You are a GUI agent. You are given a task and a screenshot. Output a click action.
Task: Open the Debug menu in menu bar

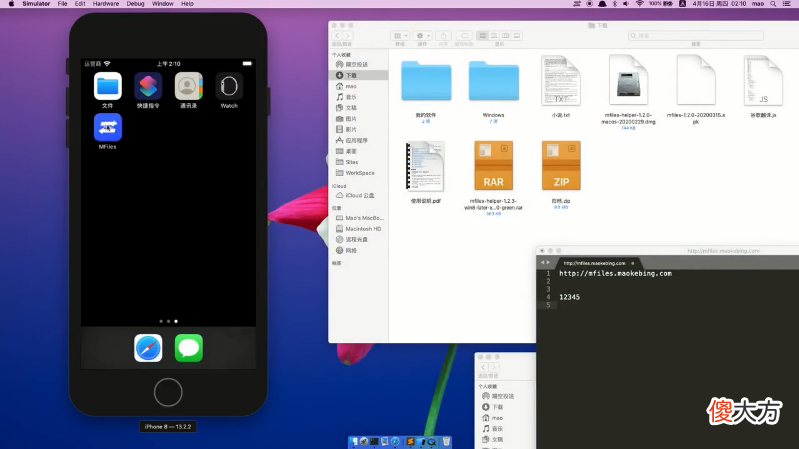pos(135,4)
